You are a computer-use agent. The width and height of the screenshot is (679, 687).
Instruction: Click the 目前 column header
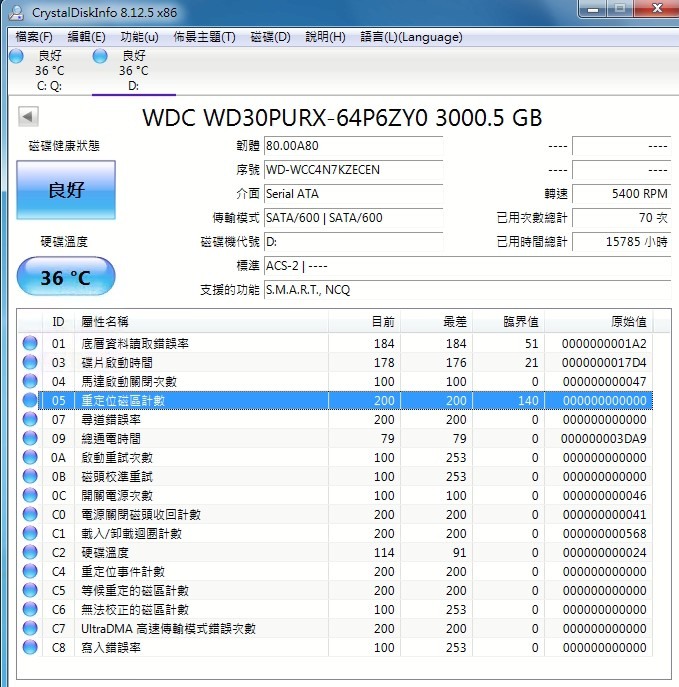pyautogui.click(x=364, y=322)
